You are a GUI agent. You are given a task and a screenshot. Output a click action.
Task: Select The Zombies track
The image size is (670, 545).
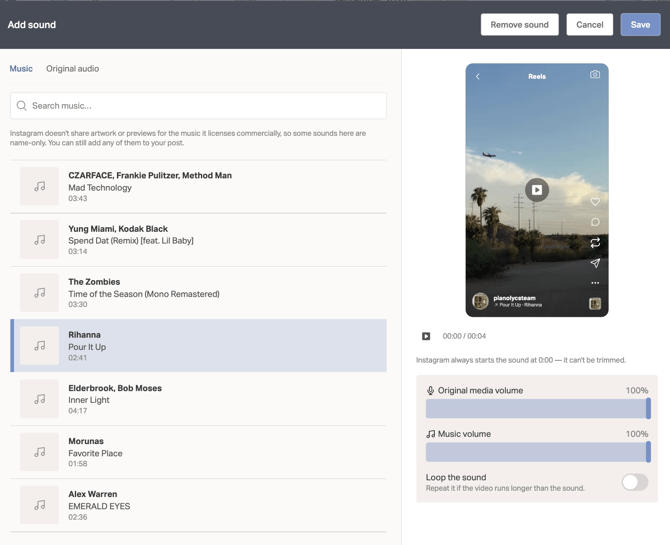pos(198,293)
